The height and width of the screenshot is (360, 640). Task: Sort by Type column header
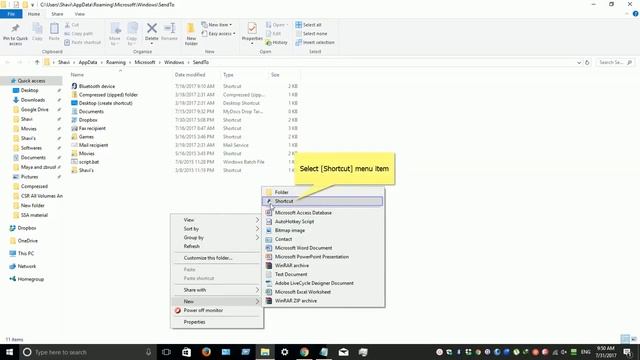(228, 75)
